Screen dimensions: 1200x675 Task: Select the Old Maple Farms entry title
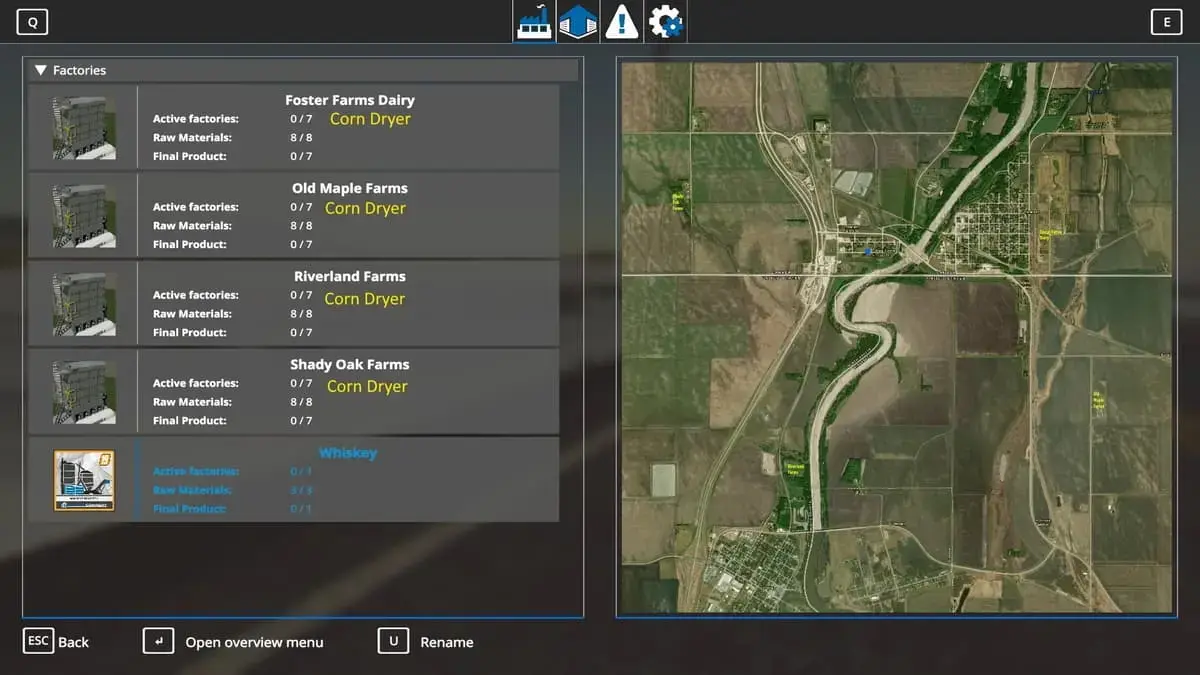click(349, 188)
